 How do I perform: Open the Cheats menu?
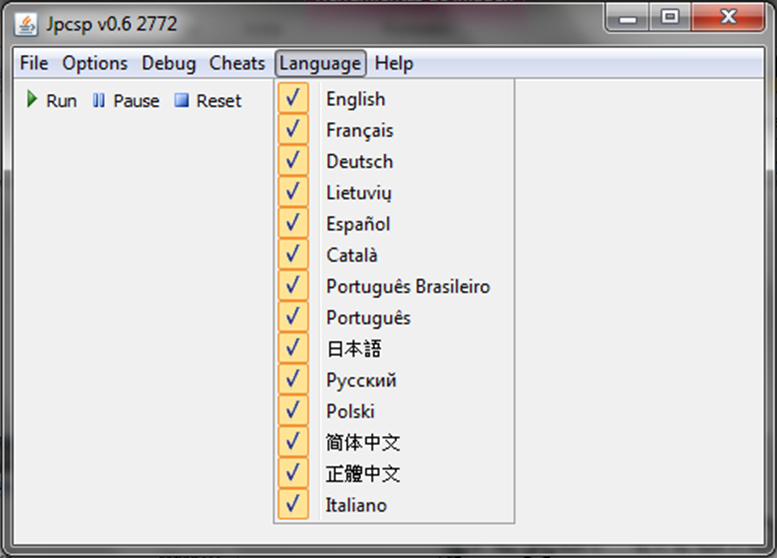237,63
